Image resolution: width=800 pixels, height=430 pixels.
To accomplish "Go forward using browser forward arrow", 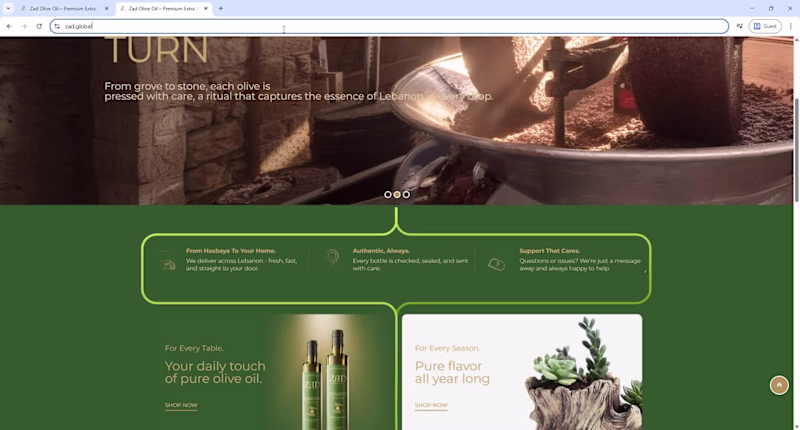I will click(x=24, y=26).
